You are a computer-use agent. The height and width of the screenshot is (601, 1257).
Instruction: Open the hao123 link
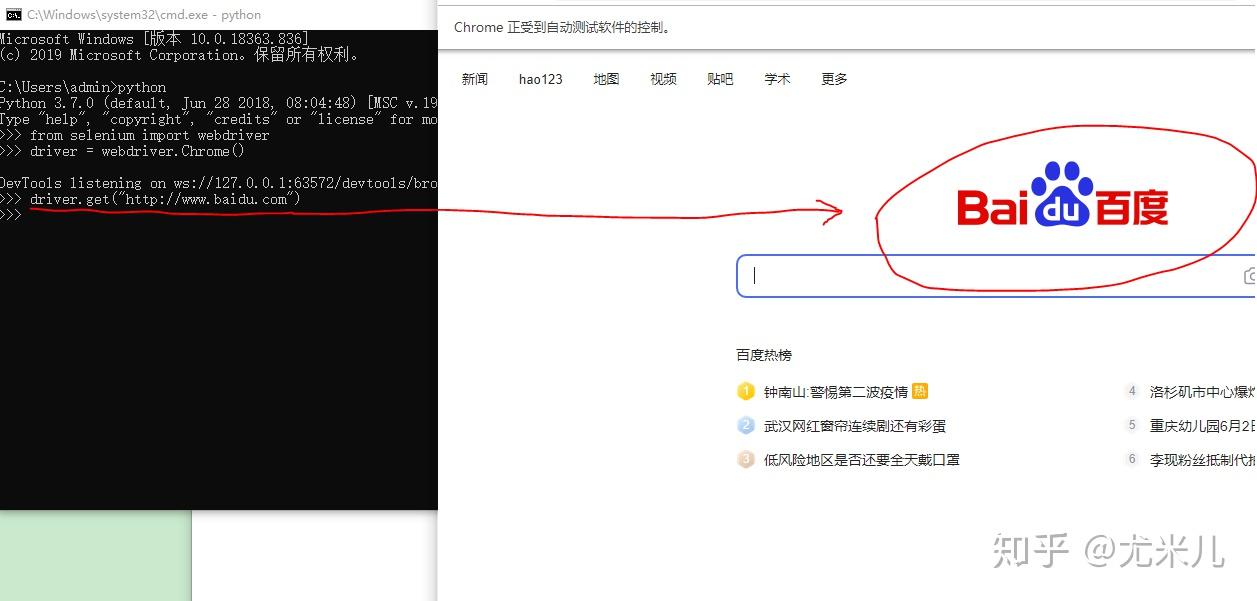(541, 78)
